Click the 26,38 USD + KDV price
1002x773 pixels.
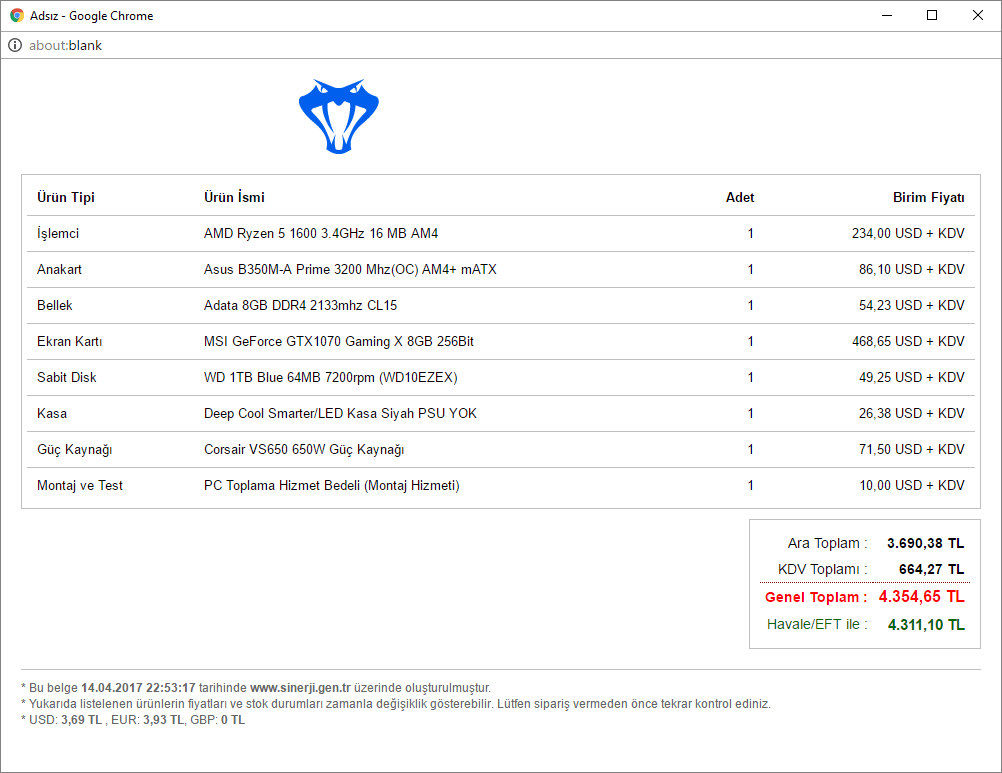912,413
